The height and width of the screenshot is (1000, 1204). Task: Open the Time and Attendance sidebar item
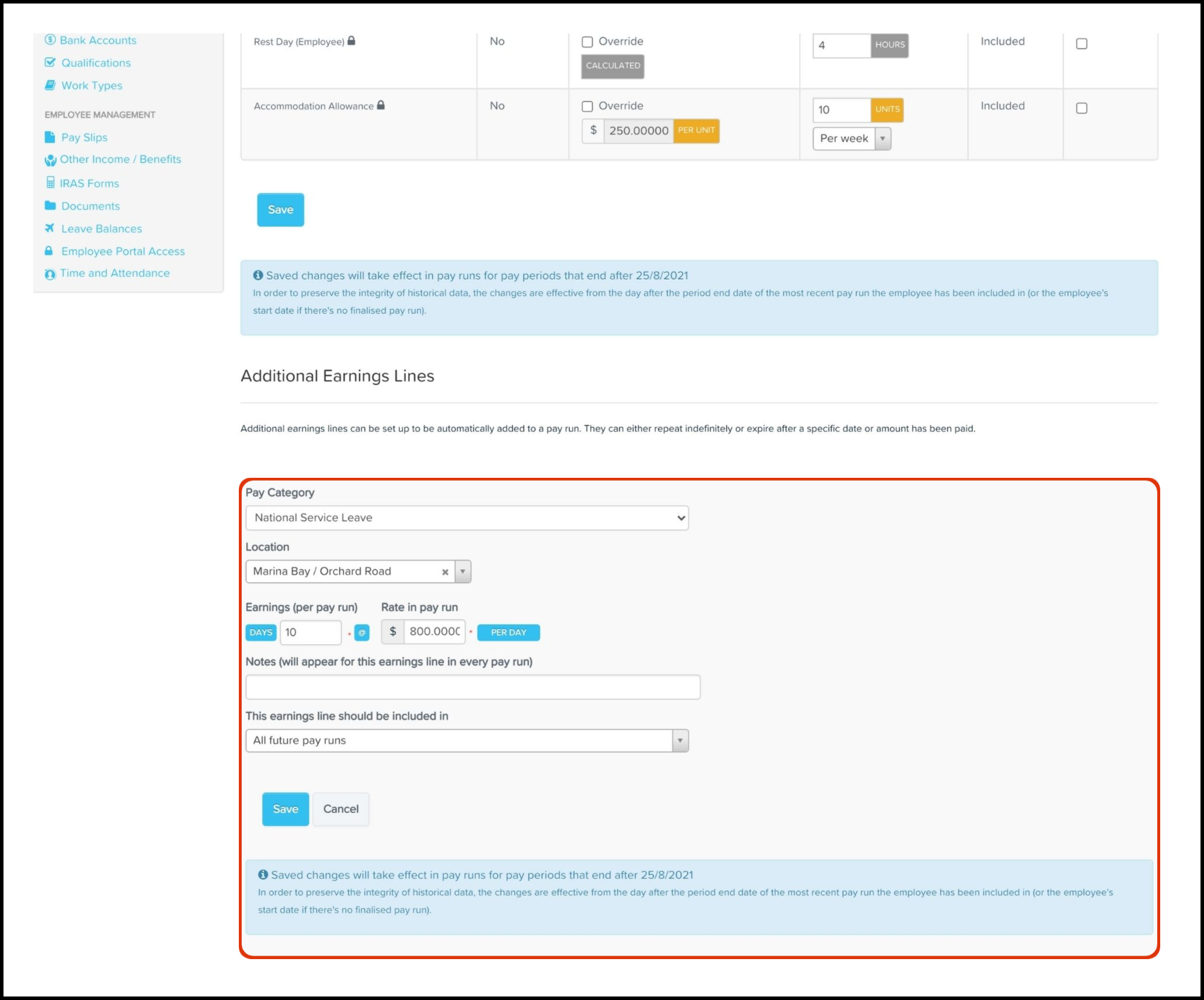tap(114, 273)
